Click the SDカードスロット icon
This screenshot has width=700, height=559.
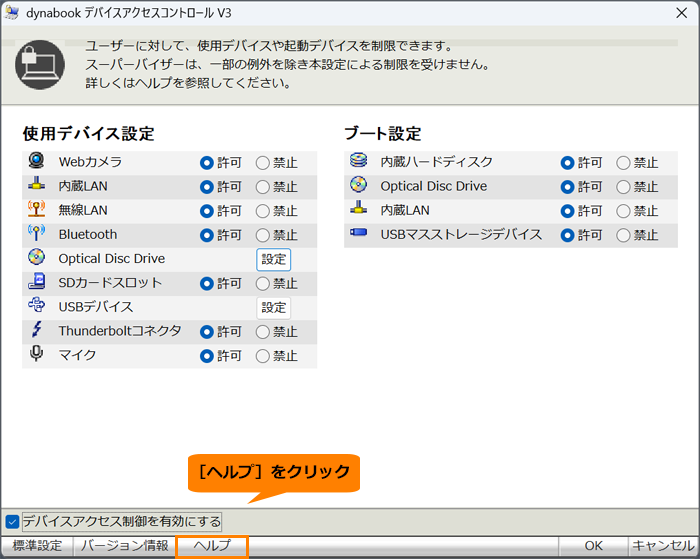(37, 281)
